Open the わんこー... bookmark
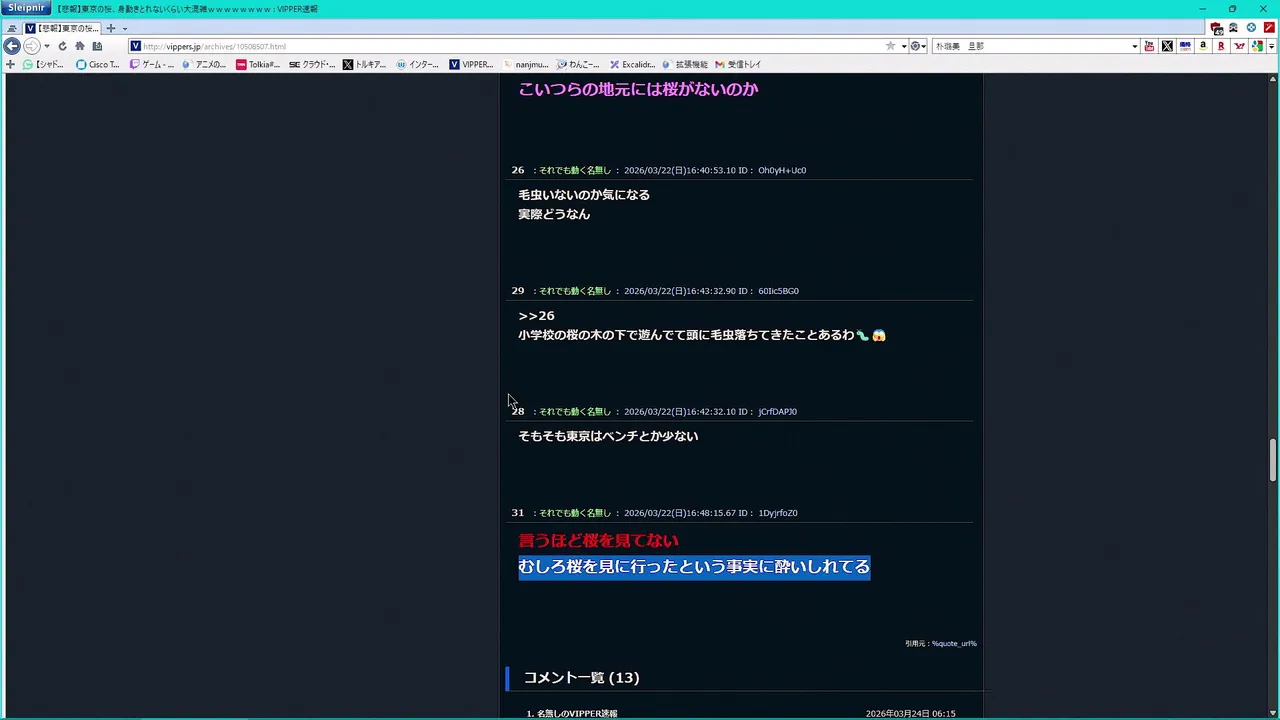The height and width of the screenshot is (720, 1280). click(x=578, y=64)
